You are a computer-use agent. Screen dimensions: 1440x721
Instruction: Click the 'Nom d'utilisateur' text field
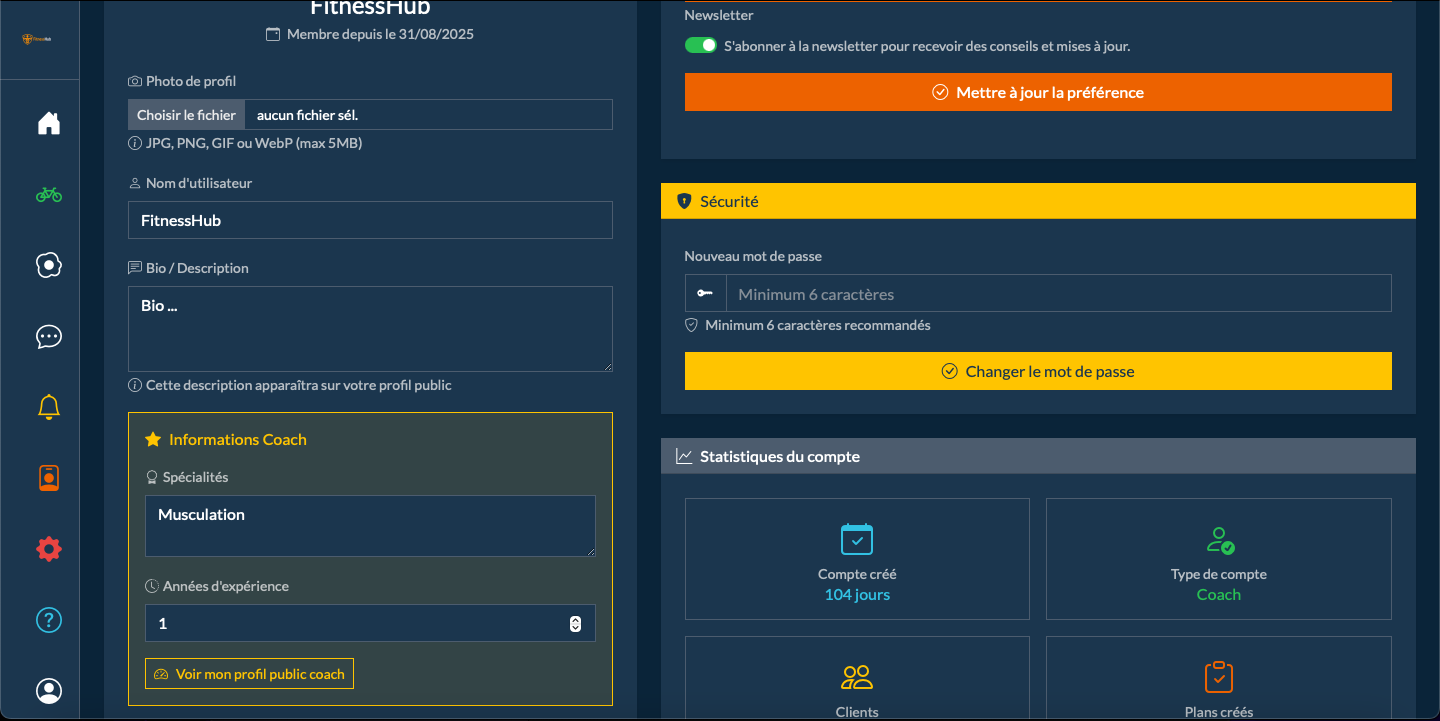tap(370, 220)
